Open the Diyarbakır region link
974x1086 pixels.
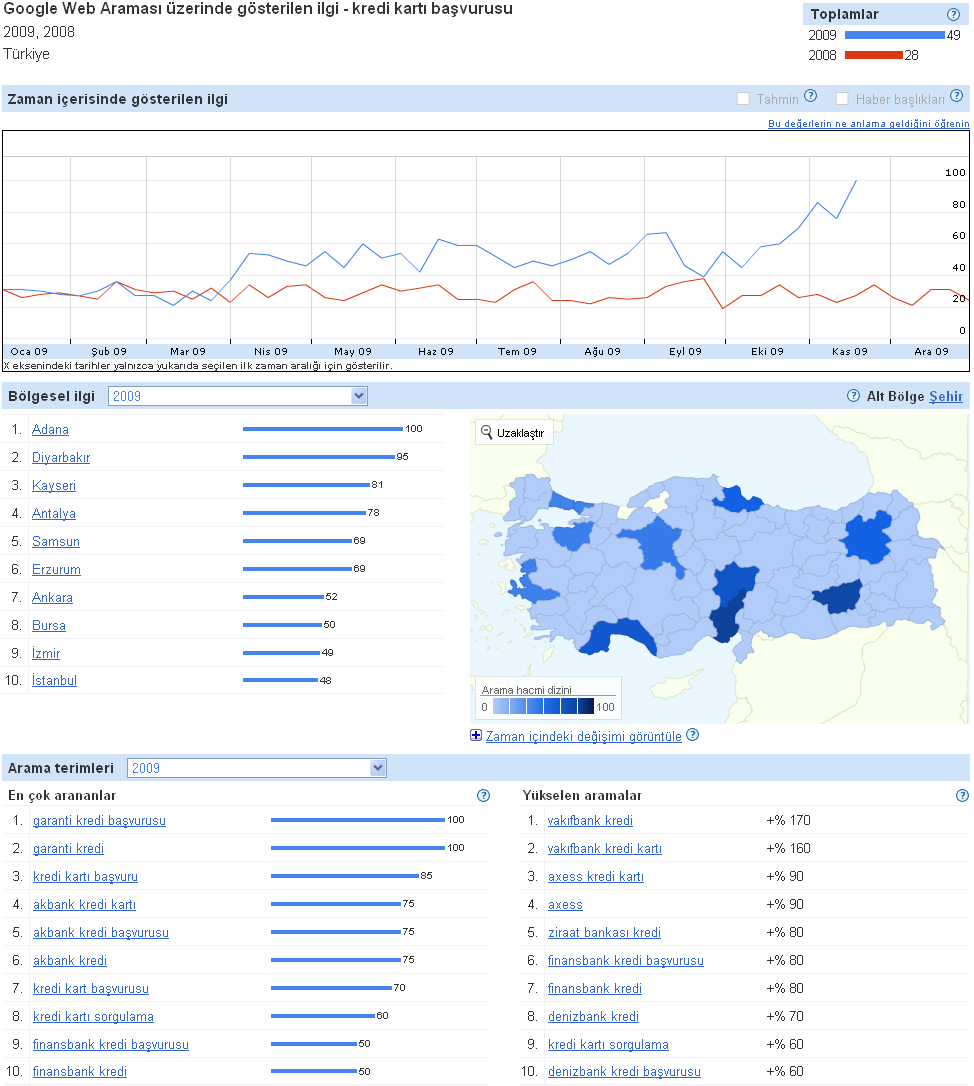click(61, 457)
